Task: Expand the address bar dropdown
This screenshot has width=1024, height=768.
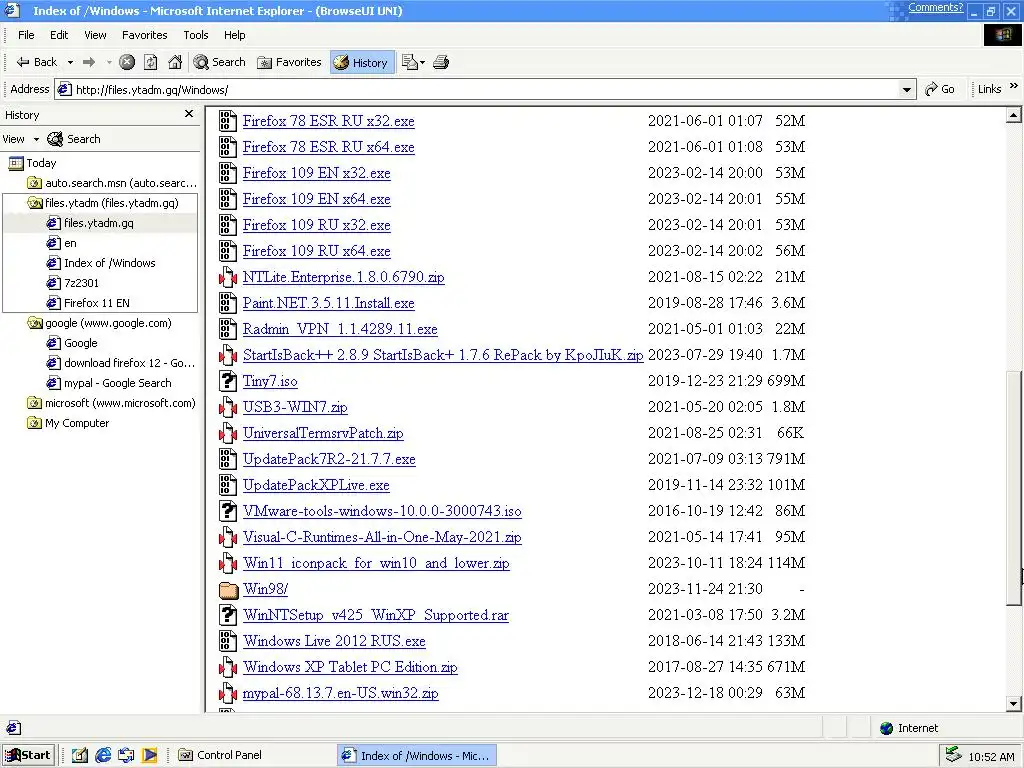Action: tap(906, 89)
